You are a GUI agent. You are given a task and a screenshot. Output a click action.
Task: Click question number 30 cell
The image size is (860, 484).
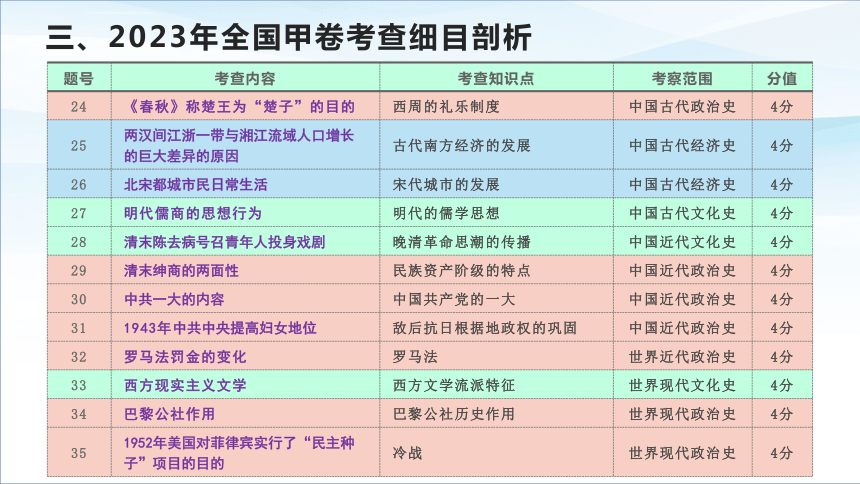pyautogui.click(x=79, y=299)
